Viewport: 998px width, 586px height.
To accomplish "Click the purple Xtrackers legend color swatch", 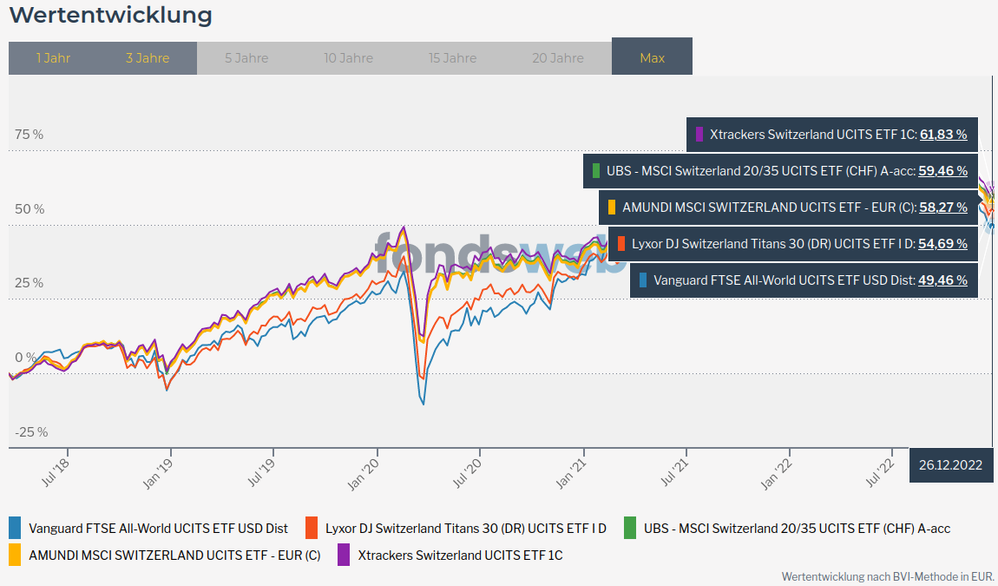I will (343, 554).
